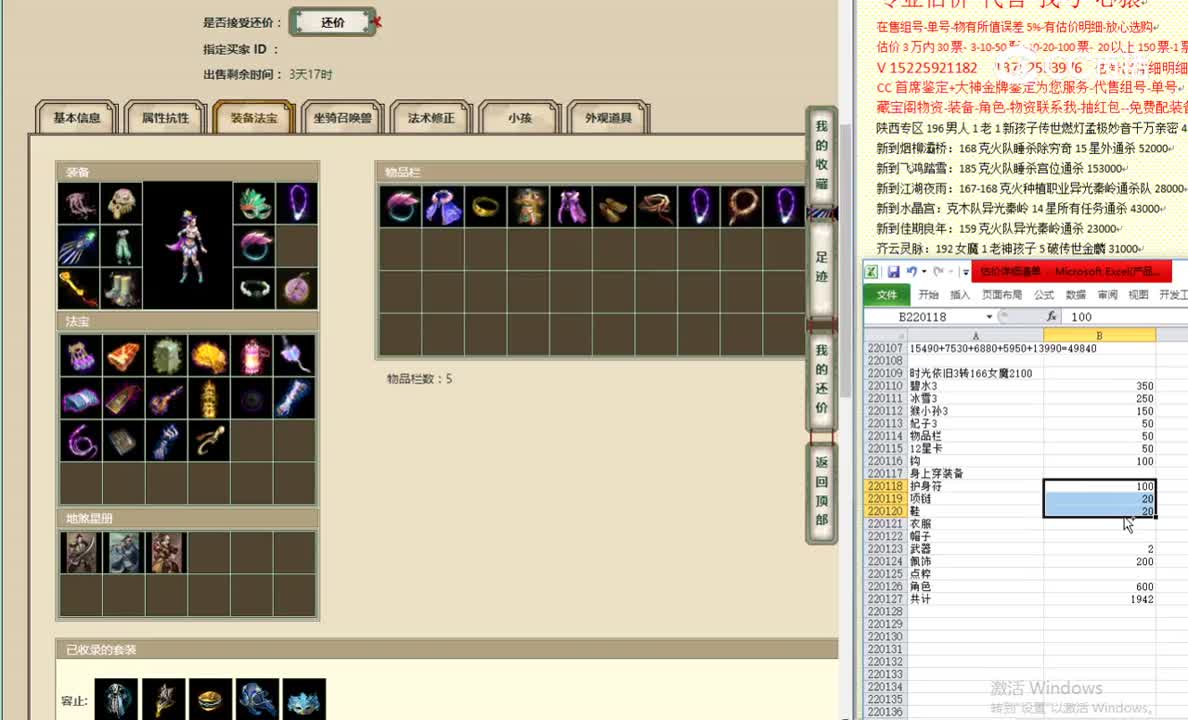Click the Excel cell containing 时光依旧3转166女魔2100
This screenshot has height=720, width=1188.
[975, 373]
